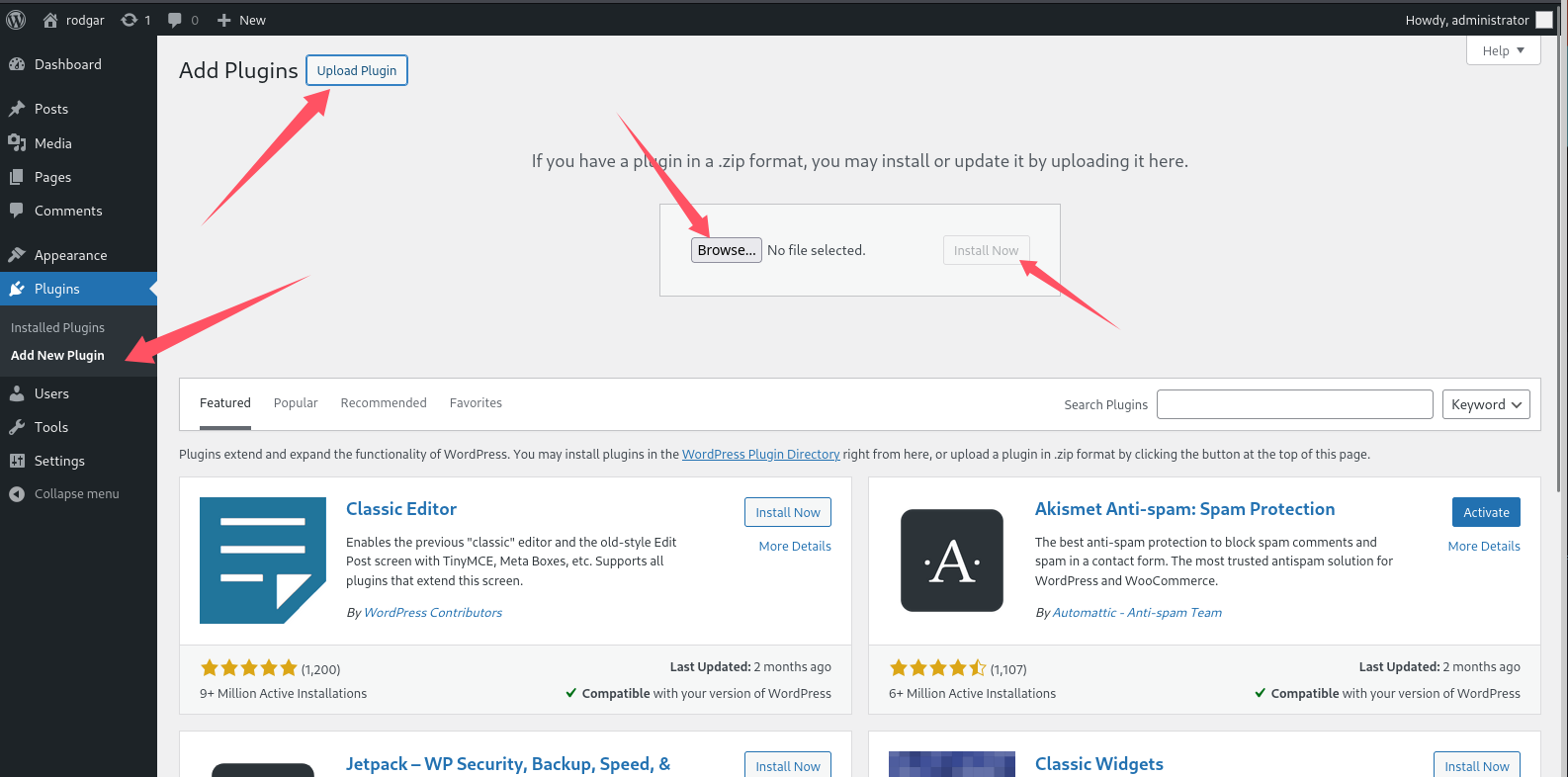Switch to the Popular tab
Screen dimensions: 1568x777
296,402
